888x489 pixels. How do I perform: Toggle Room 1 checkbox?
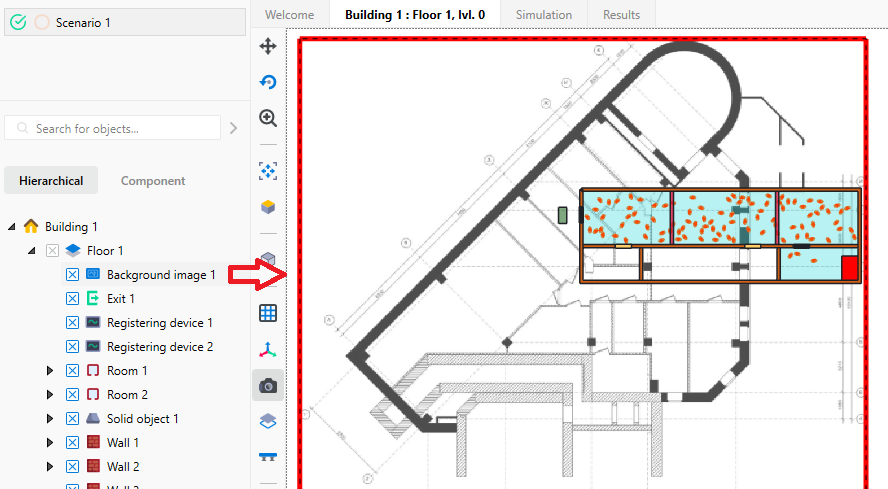72,371
